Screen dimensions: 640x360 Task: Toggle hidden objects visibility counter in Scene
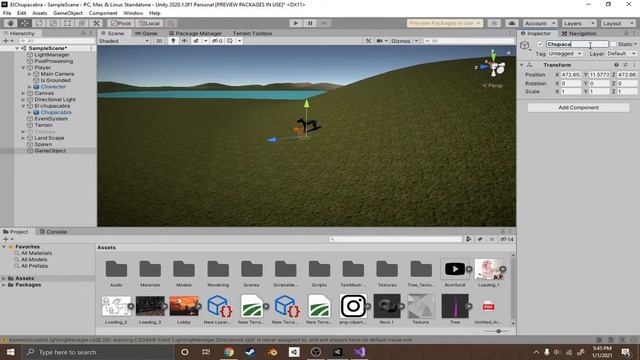point(217,41)
